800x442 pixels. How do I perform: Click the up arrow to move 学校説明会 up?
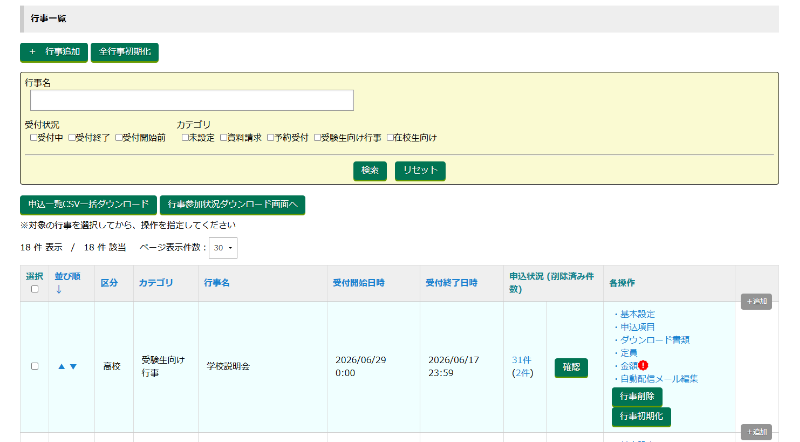tap(61, 367)
